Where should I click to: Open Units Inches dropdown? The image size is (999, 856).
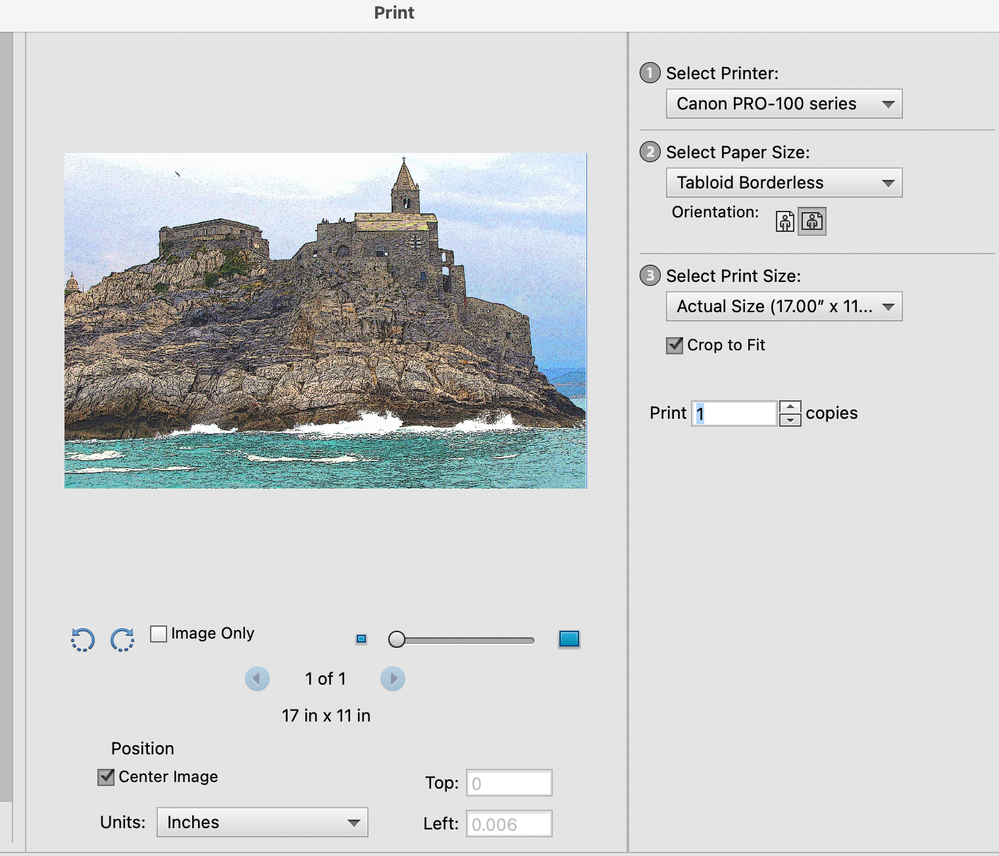(262, 822)
